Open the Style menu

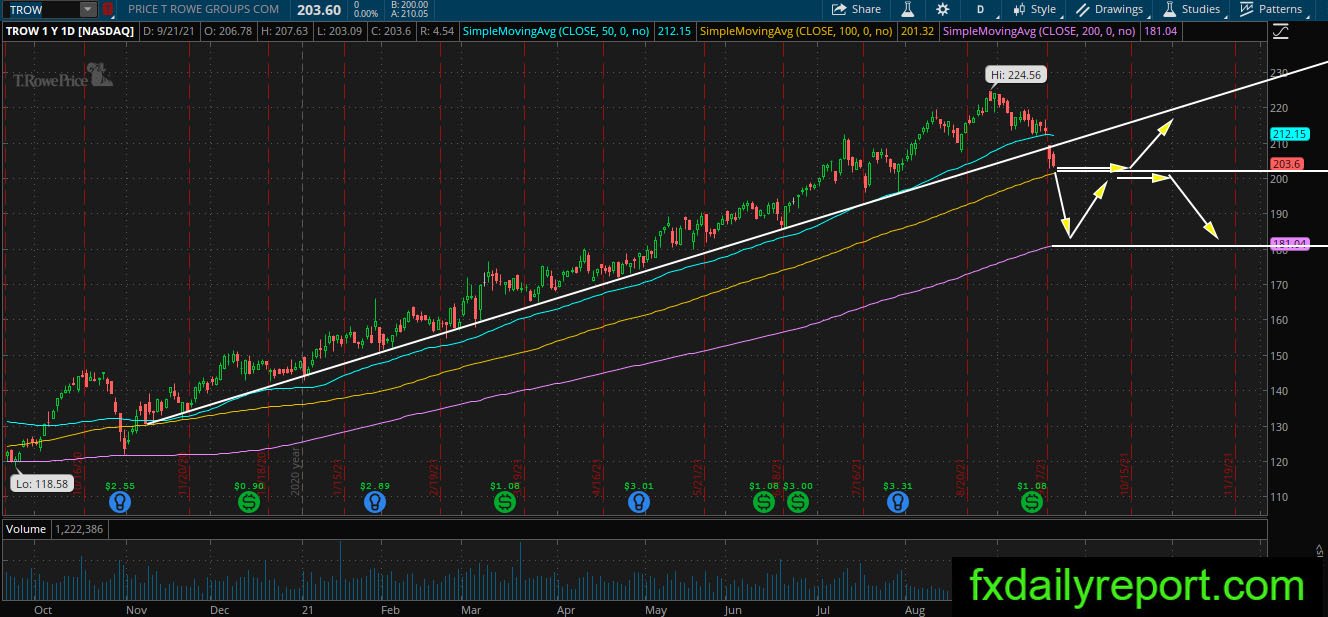1034,9
